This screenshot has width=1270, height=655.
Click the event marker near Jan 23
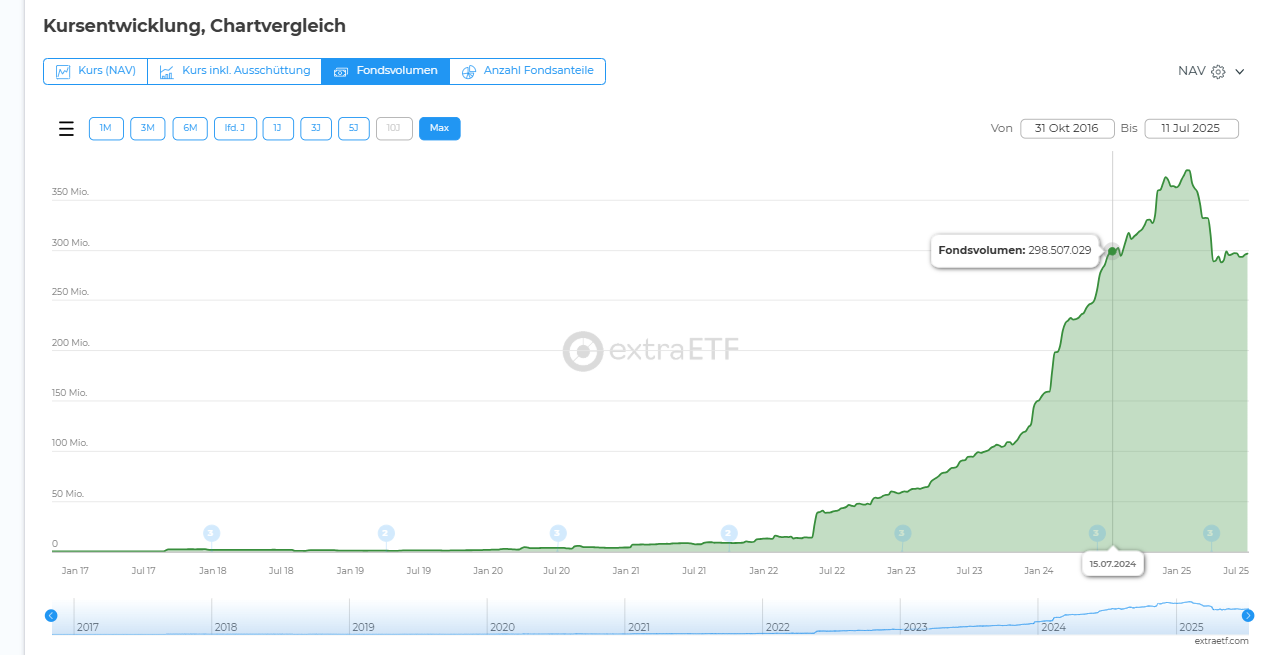pyautogui.click(x=903, y=533)
